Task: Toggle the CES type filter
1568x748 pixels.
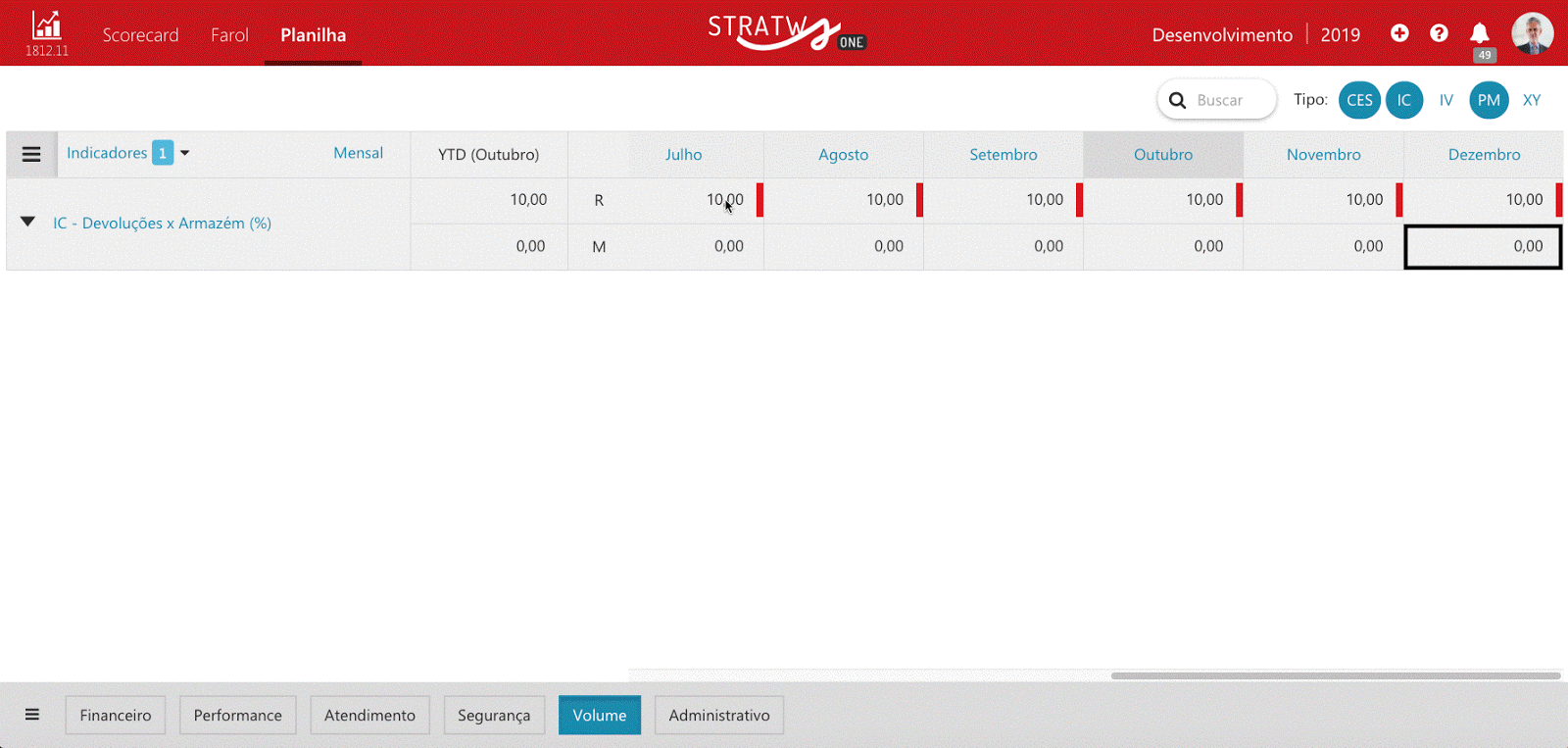Action: point(1359,100)
